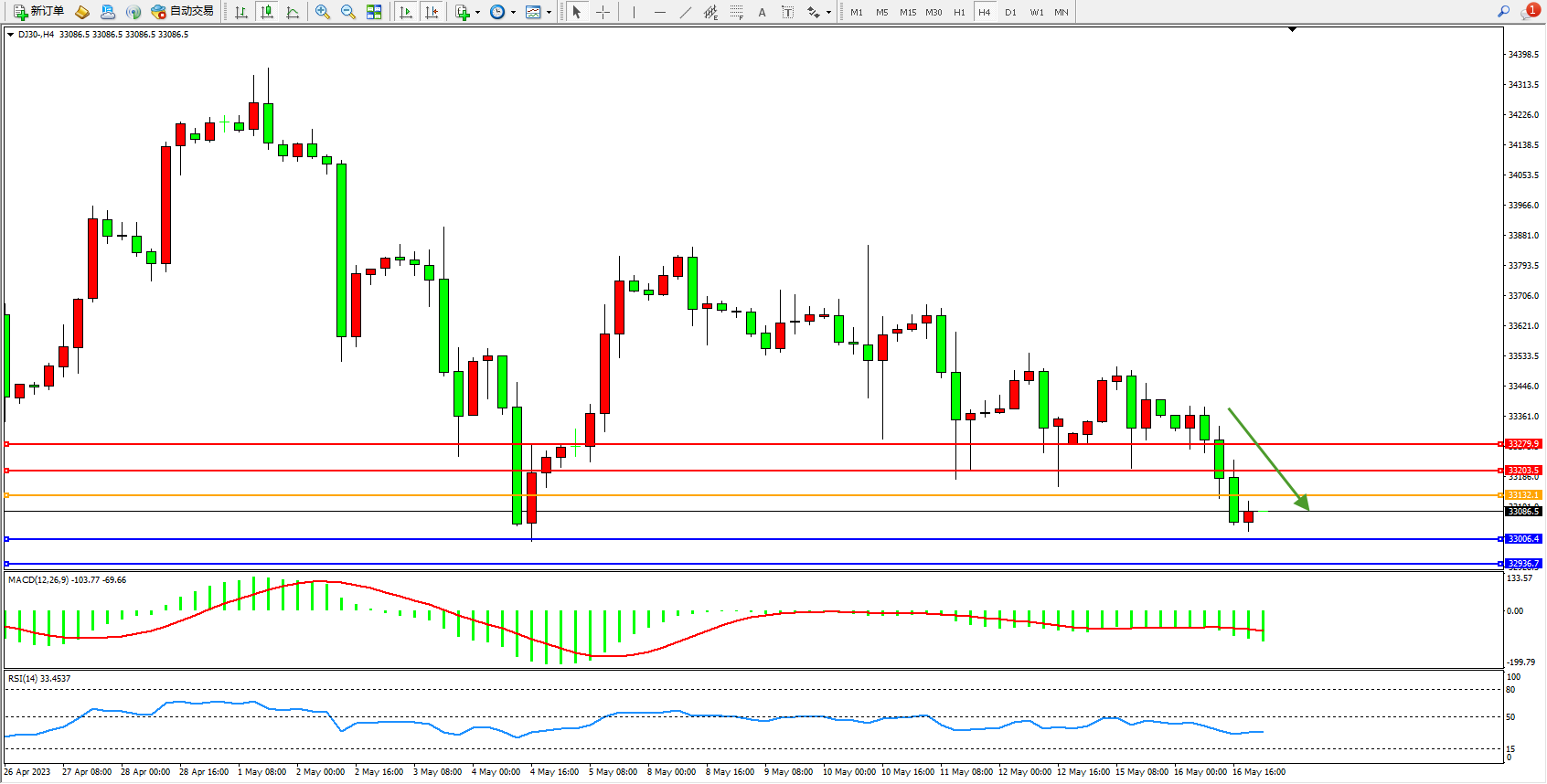Toggle Auto Trading (自动交易) button
Viewport: 1547px width, 784px height.
(x=183, y=12)
